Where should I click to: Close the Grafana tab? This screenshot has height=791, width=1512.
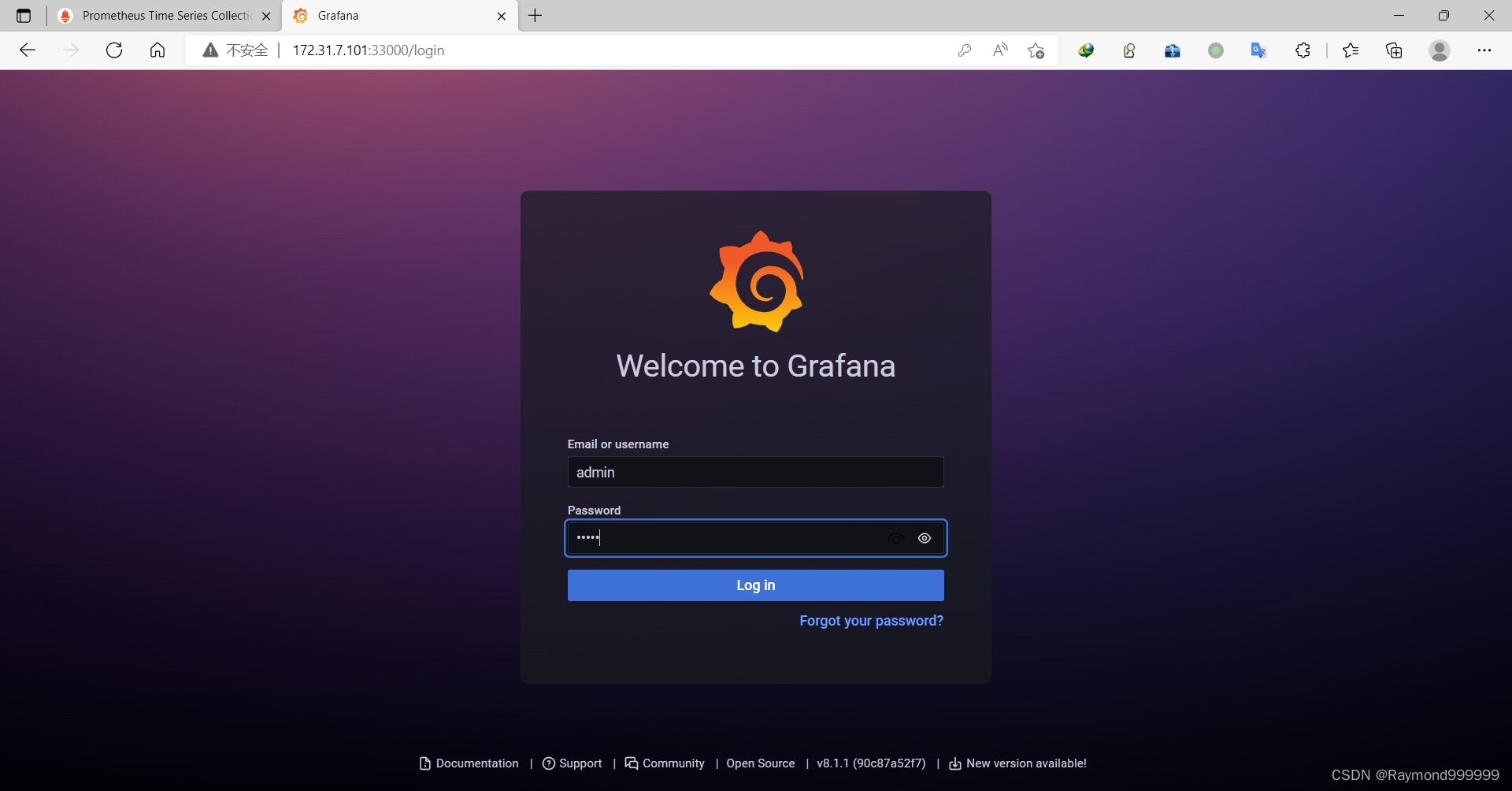pyautogui.click(x=502, y=16)
